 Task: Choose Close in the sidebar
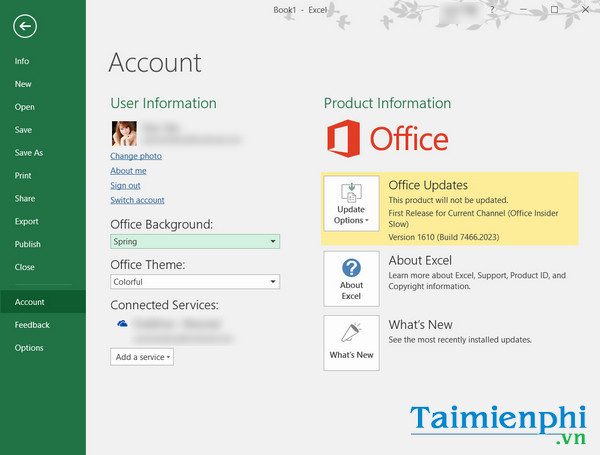(24, 267)
